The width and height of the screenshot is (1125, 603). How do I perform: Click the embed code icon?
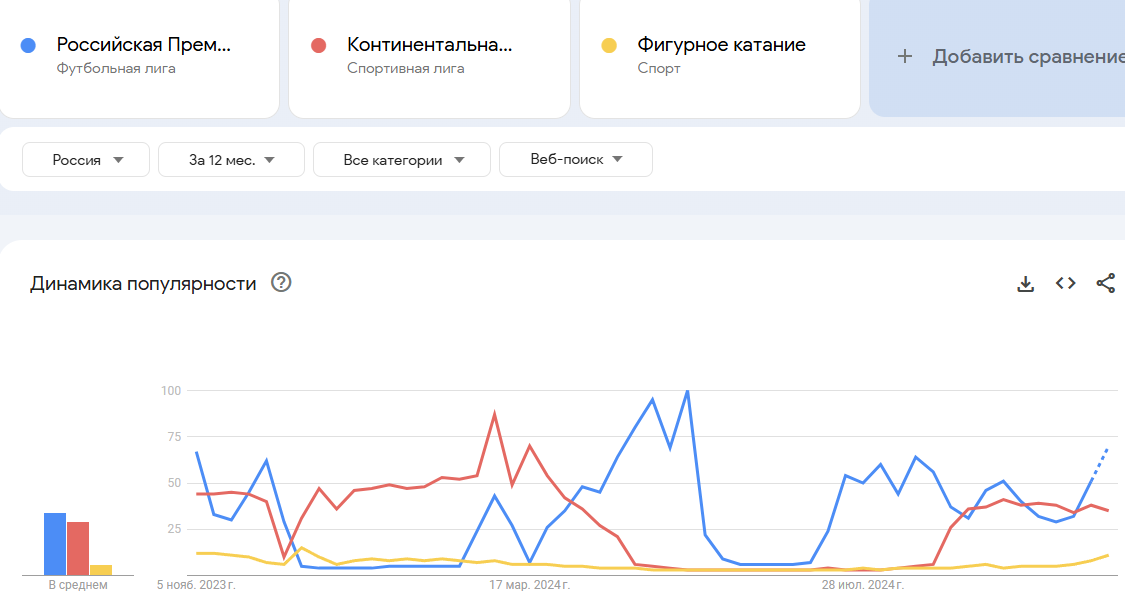1066,284
